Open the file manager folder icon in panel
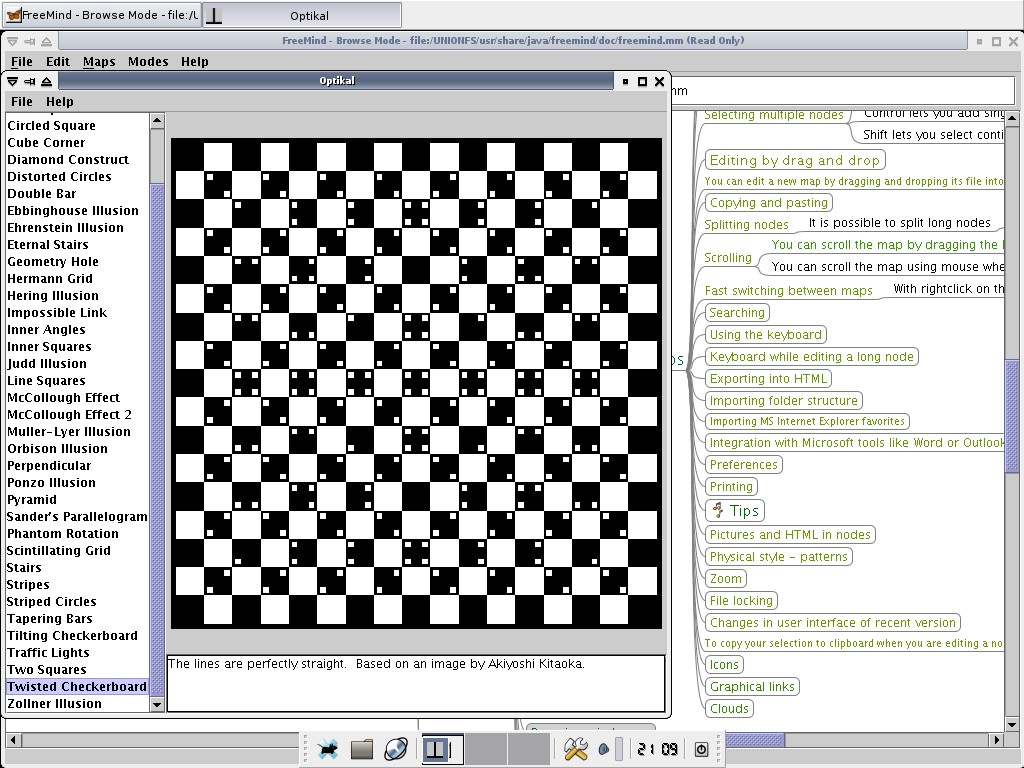The image size is (1024, 768). pyautogui.click(x=362, y=749)
